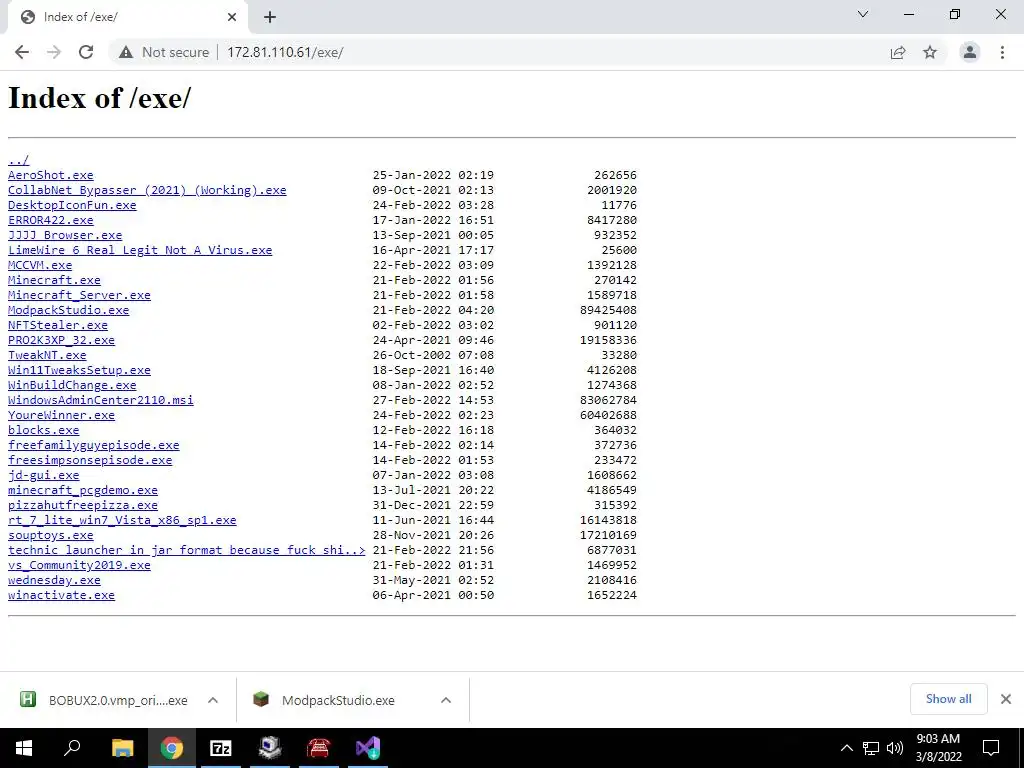This screenshot has height=768, width=1024.
Task: Open the tab search chevron
Action: (863, 14)
